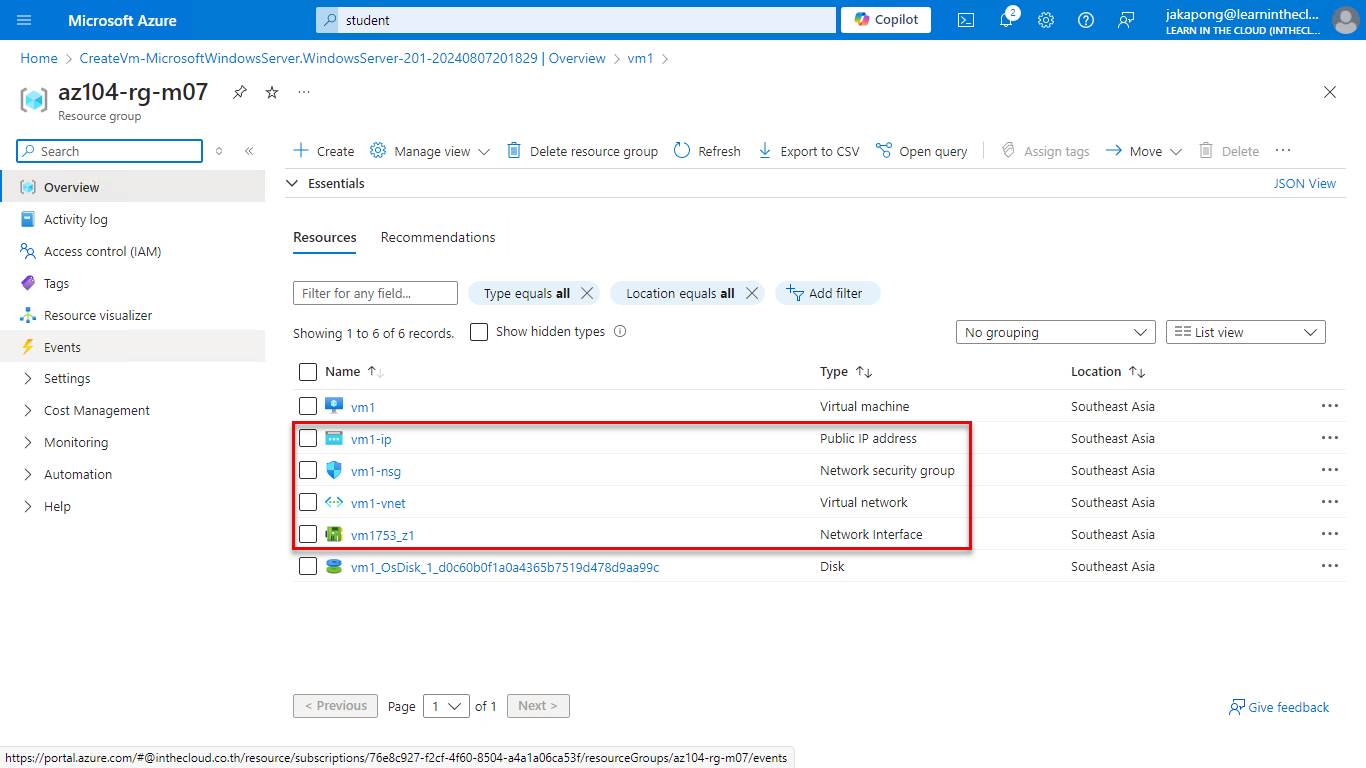1366x768 pixels.
Task: Check the vm1_OsDisk row checkbox
Action: (x=308, y=566)
